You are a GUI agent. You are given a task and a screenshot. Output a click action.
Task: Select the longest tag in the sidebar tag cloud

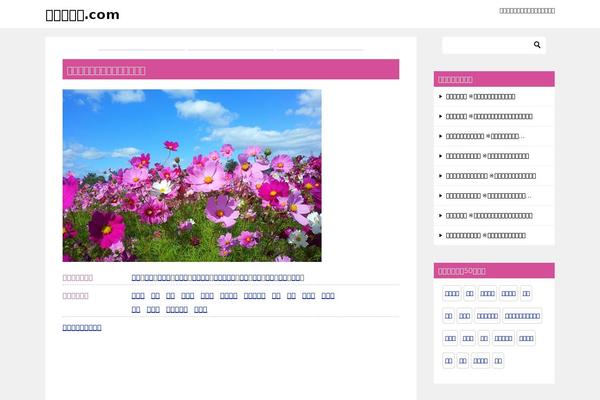[522, 316]
